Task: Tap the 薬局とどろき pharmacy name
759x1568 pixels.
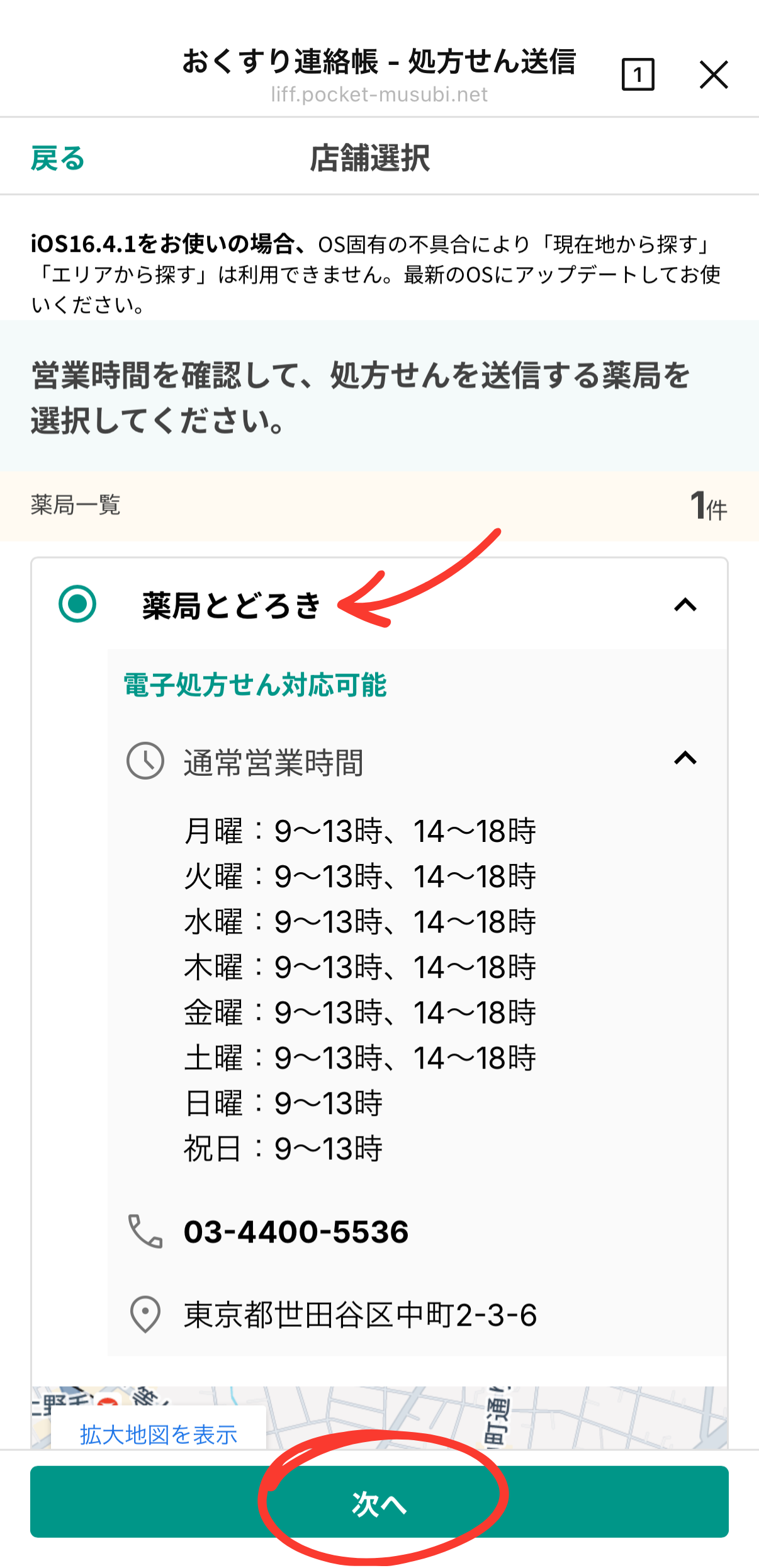Action: click(x=231, y=606)
